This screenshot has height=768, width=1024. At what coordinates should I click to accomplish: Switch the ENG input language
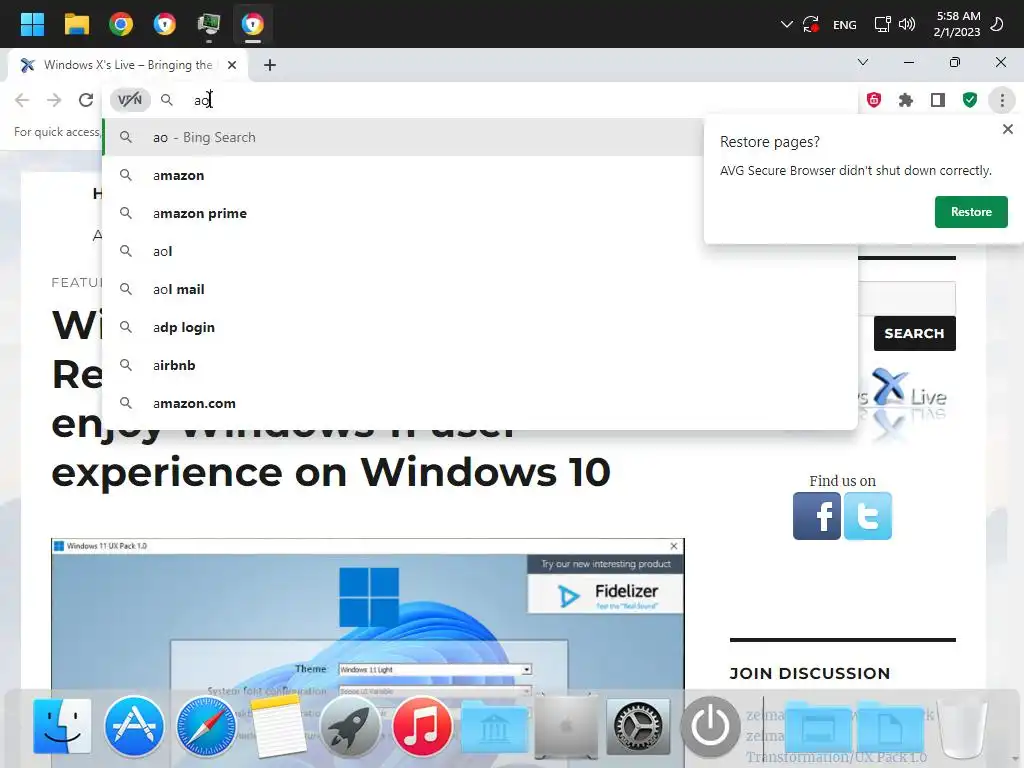(844, 25)
